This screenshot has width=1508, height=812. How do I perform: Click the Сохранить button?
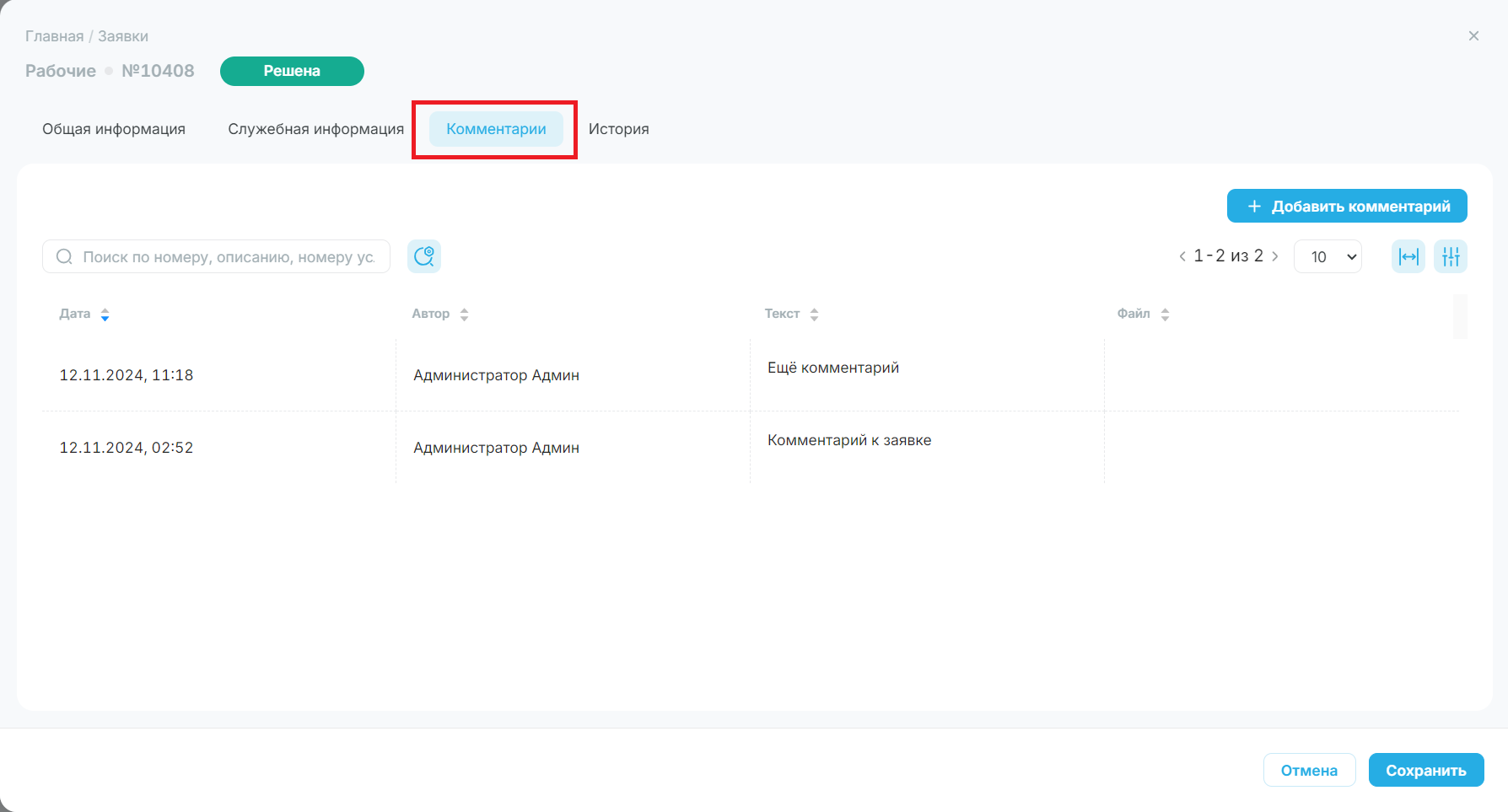(x=1426, y=770)
